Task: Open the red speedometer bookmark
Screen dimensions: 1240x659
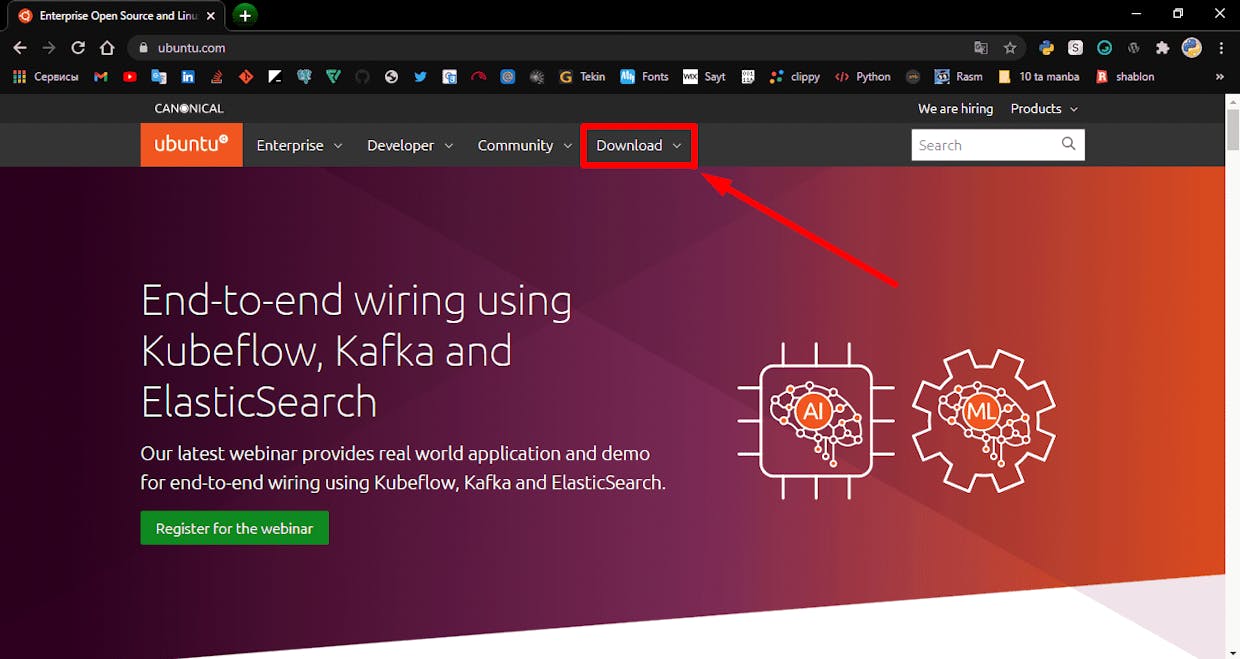Action: pyautogui.click(x=478, y=76)
